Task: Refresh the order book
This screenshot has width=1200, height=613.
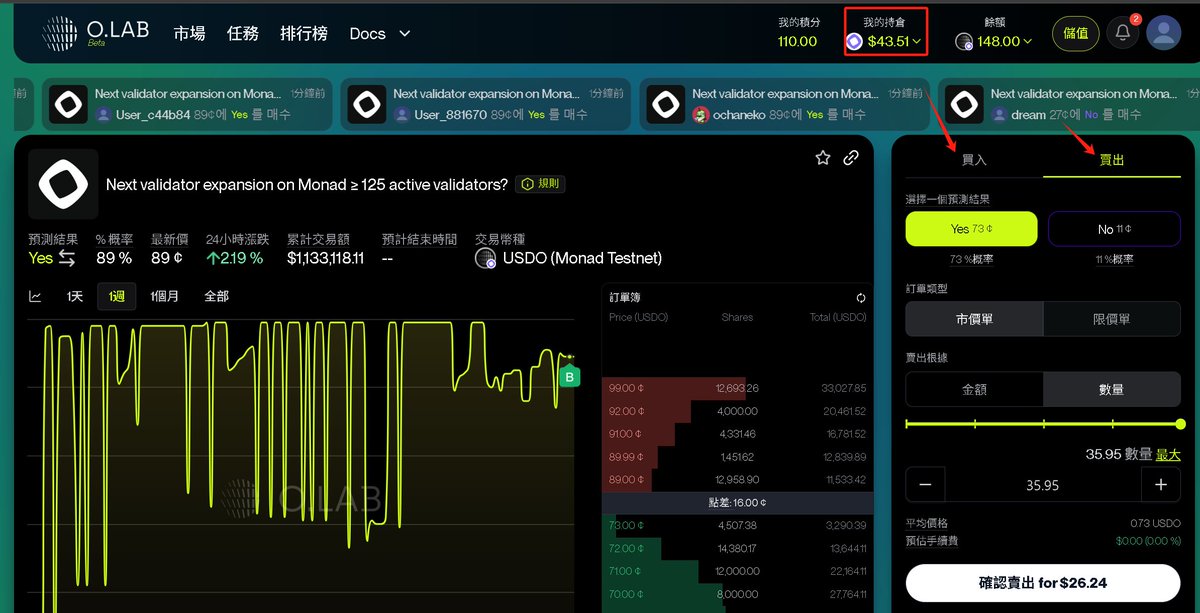Action: (x=861, y=298)
